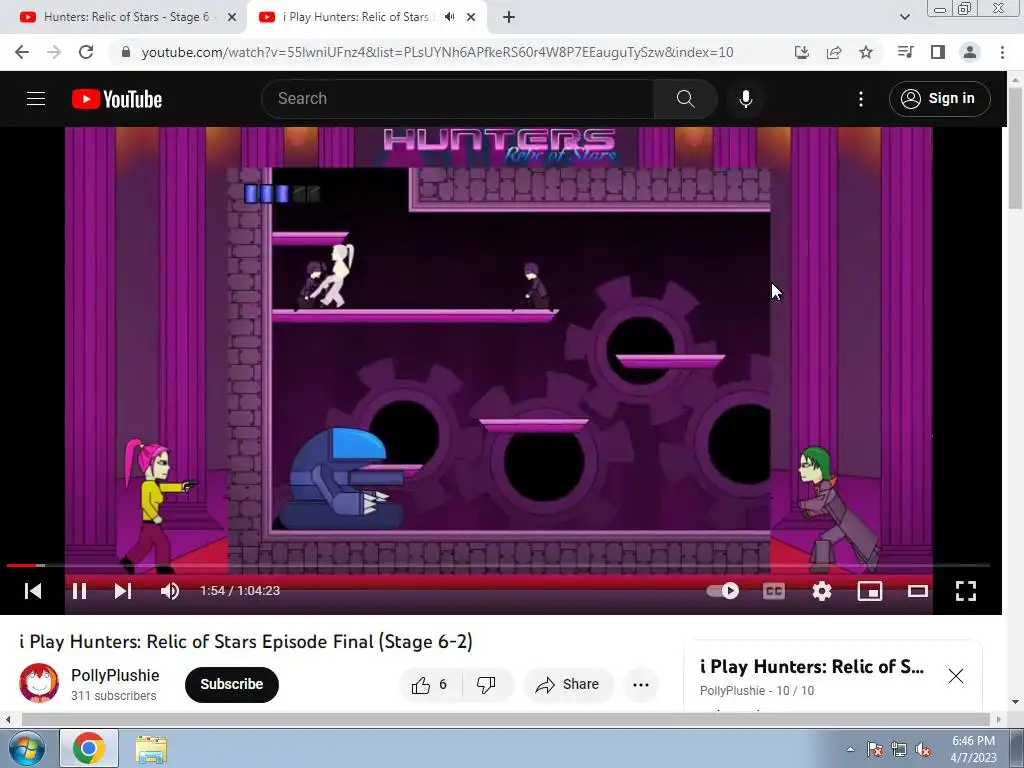The image size is (1024, 768).
Task: Open Chrome side panel
Action: click(938, 52)
